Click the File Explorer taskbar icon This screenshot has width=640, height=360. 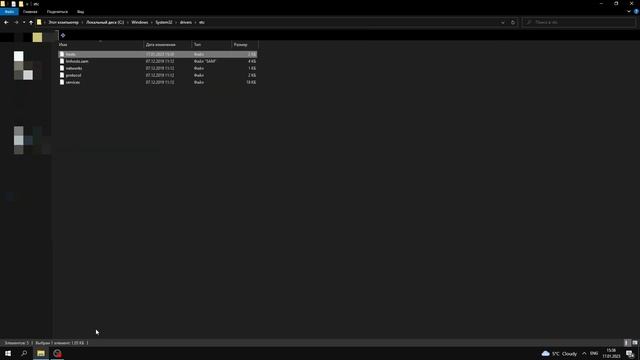tap(41, 353)
